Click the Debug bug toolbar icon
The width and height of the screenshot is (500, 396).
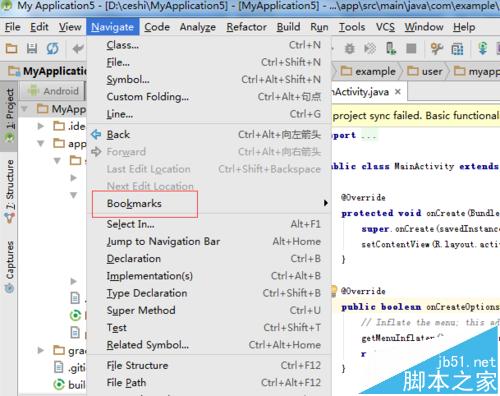(x=349, y=49)
